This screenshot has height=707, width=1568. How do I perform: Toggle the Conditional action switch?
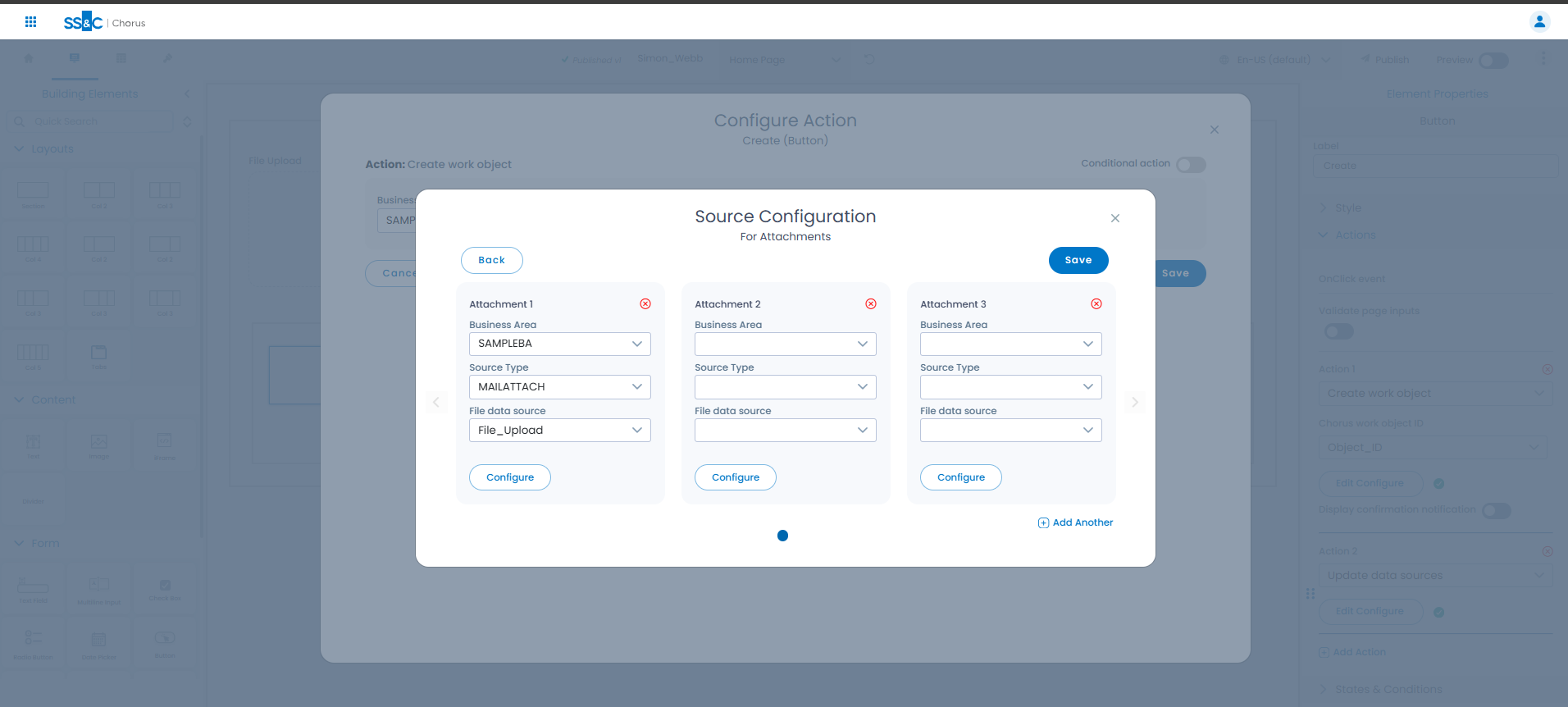pyautogui.click(x=1191, y=165)
